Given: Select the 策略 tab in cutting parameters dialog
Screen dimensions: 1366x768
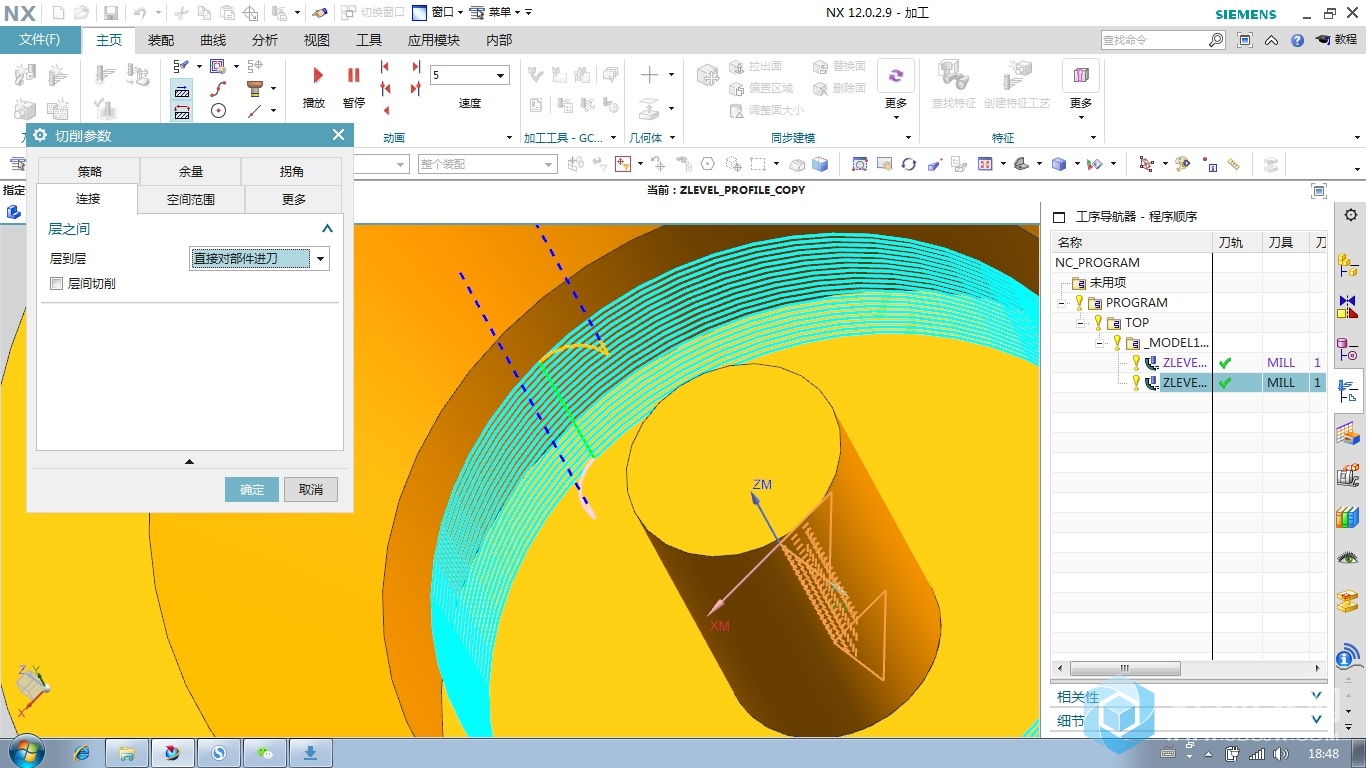Looking at the screenshot, I should [x=89, y=172].
